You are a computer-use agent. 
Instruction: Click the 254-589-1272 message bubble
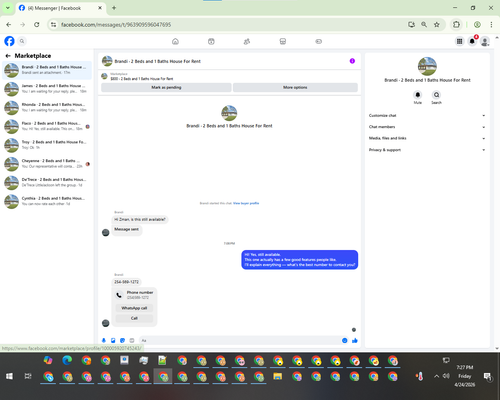126,282
